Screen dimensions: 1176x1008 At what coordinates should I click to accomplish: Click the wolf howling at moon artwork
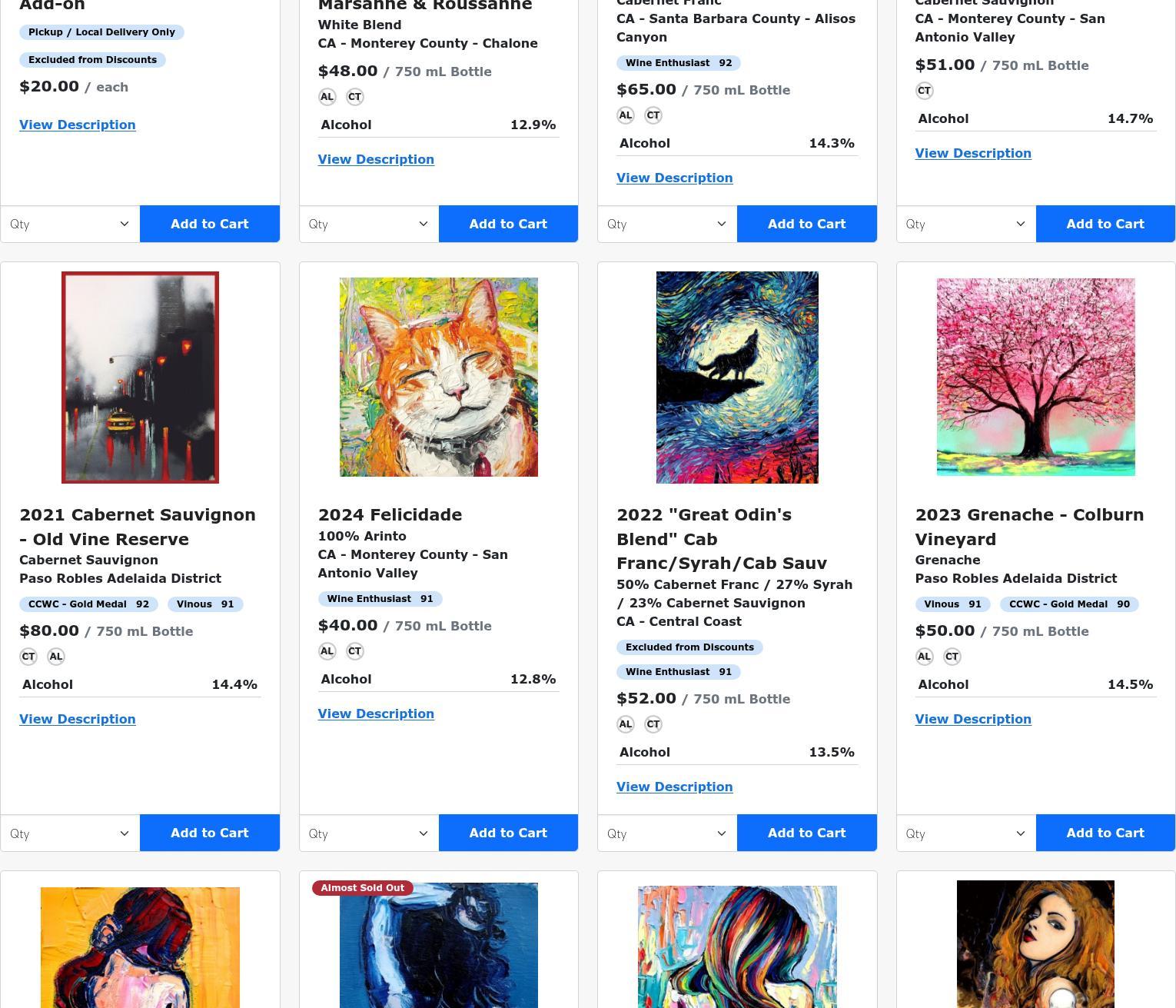tap(737, 378)
